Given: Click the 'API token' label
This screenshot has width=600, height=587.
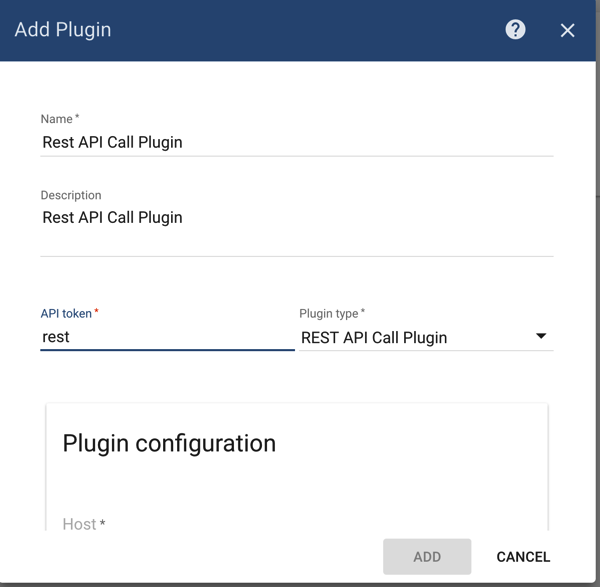Looking at the screenshot, I should [68, 313].
